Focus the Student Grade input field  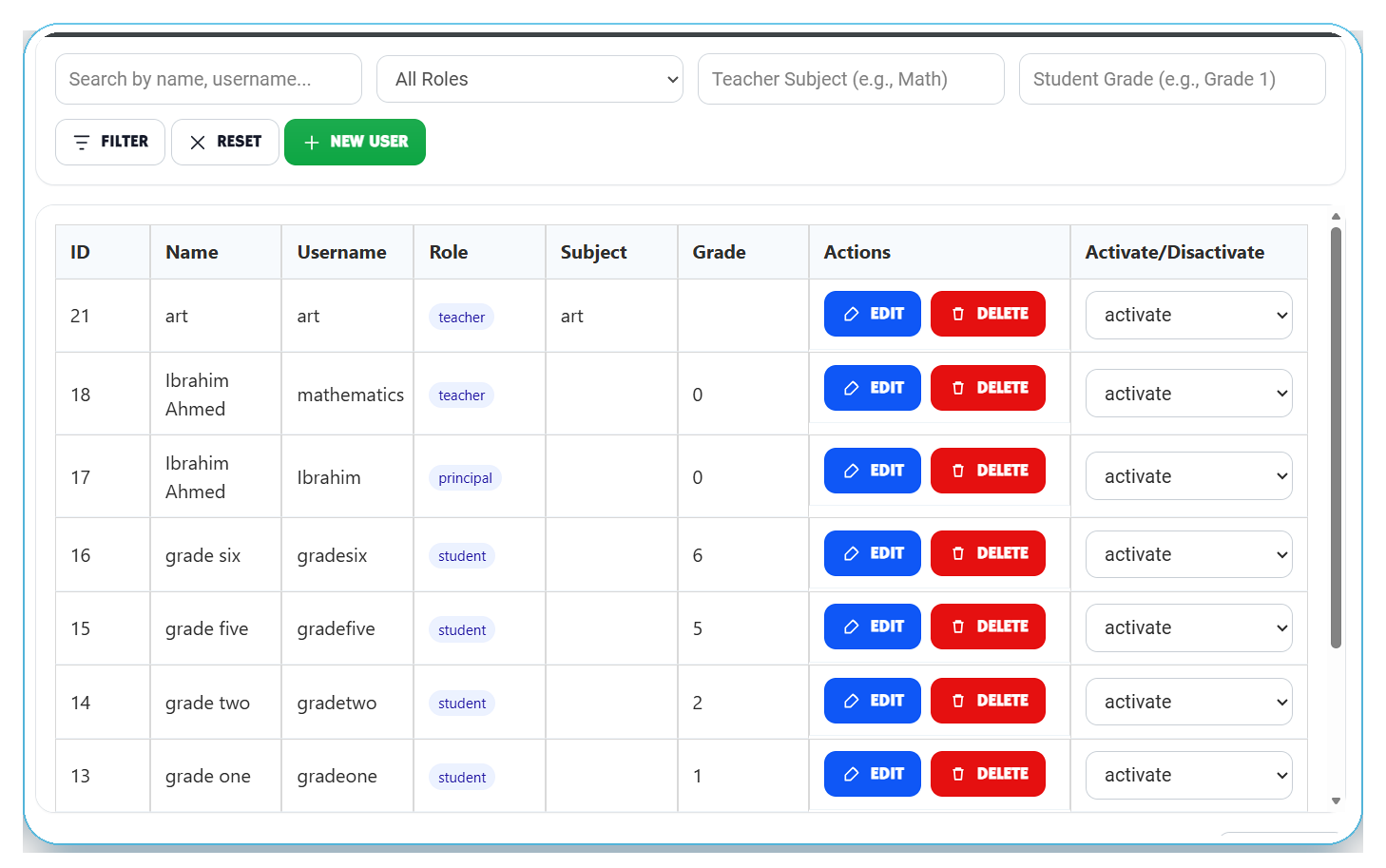(1172, 79)
